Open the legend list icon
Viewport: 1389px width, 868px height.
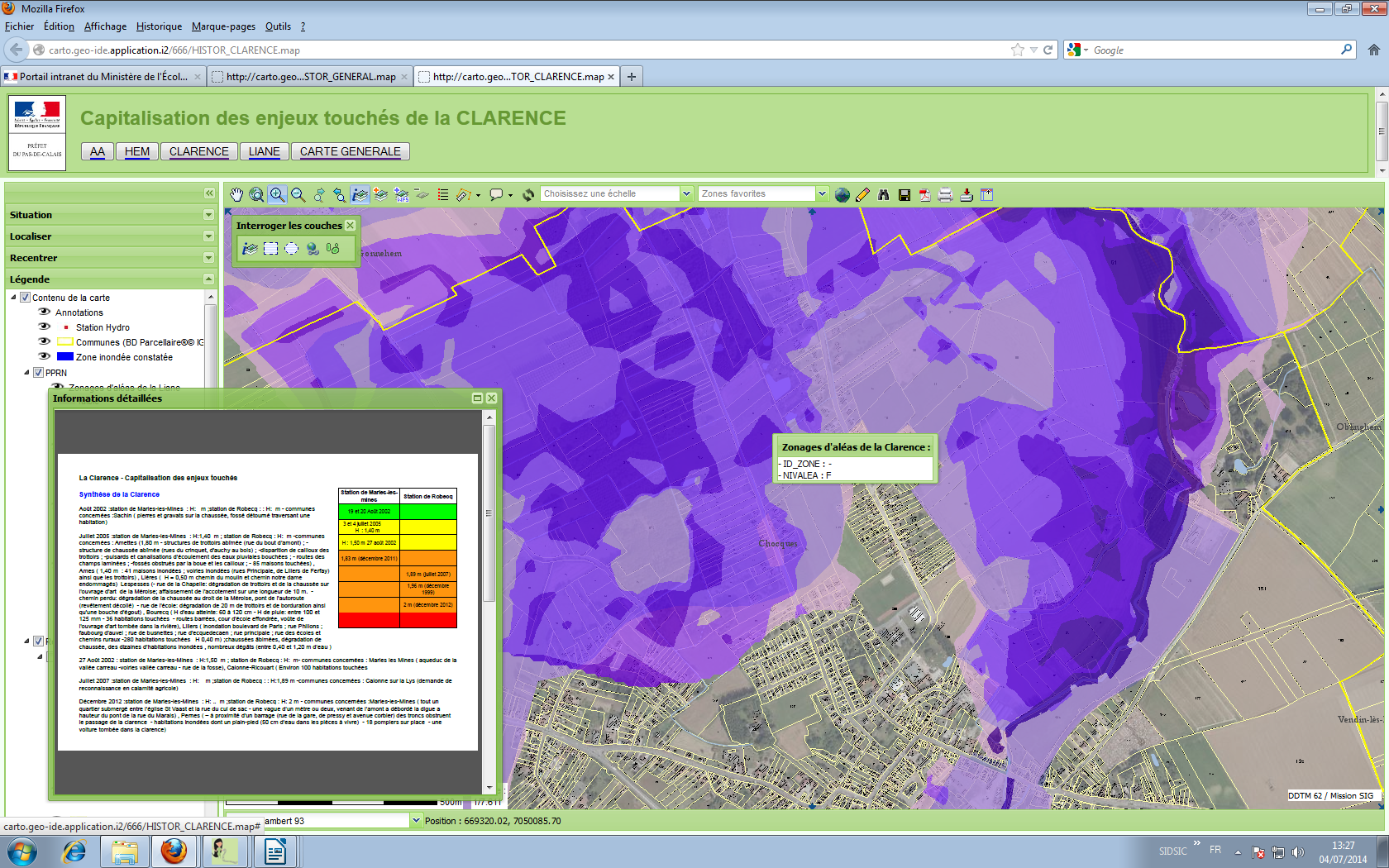[443, 194]
